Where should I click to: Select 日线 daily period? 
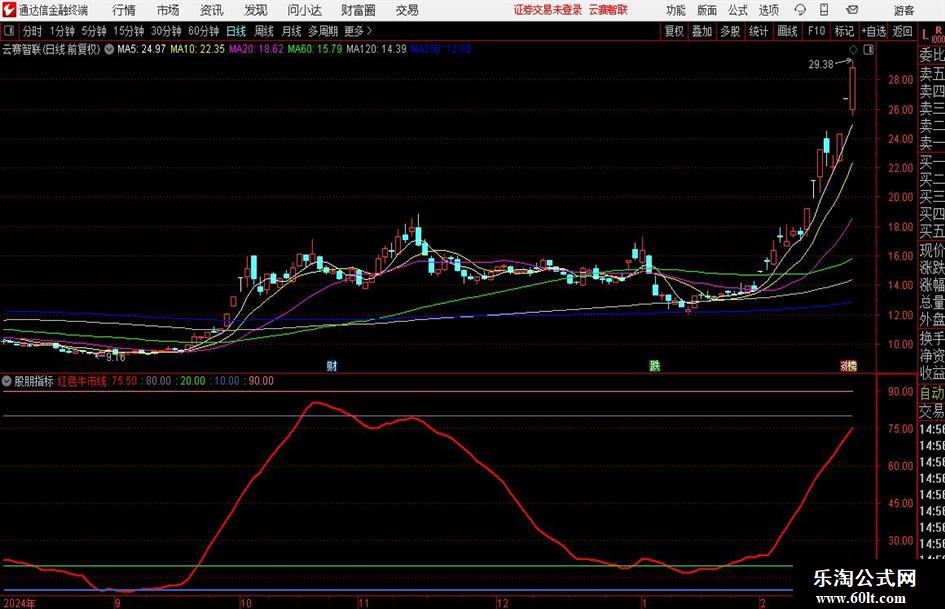coord(236,31)
